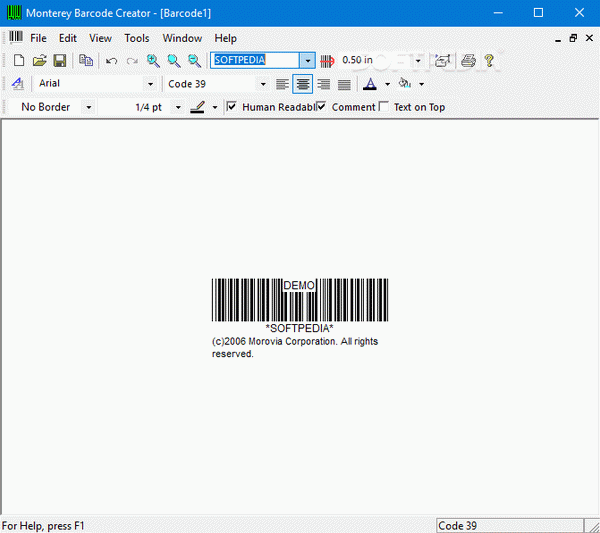Click the fill color bucket icon

point(405,83)
